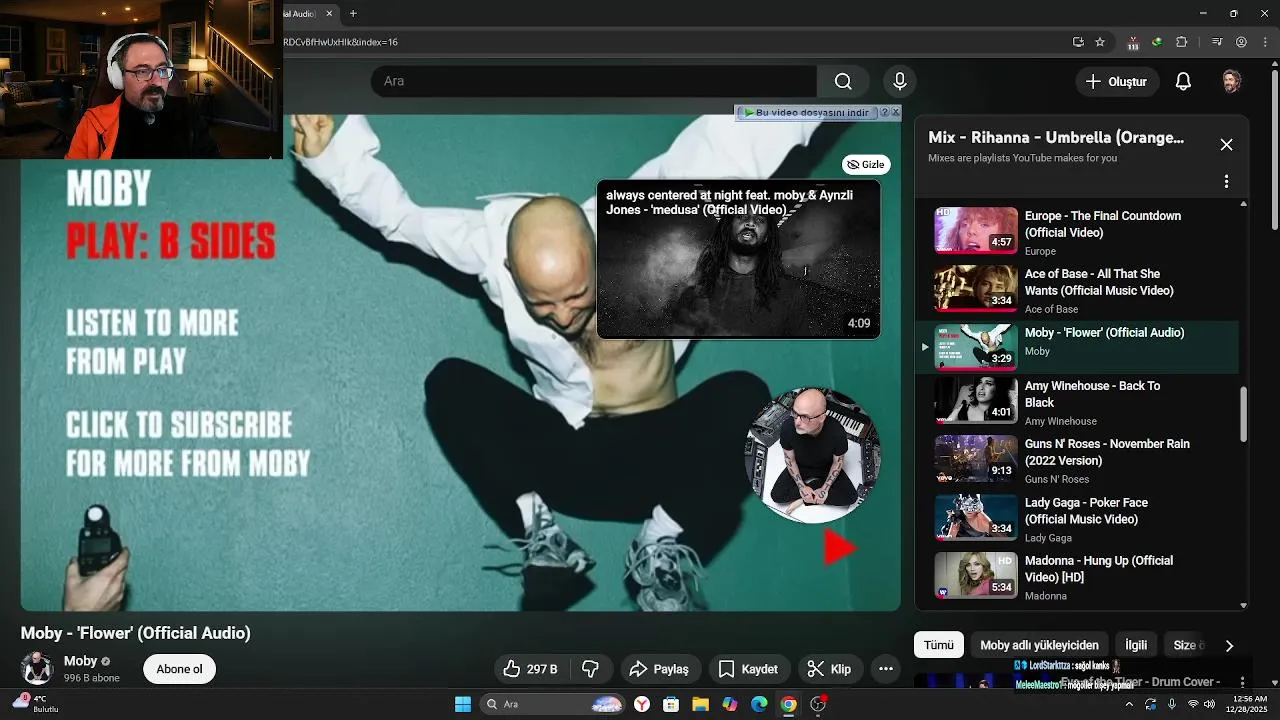
Task: Save the video with the Kaydet button
Action: 748,669
